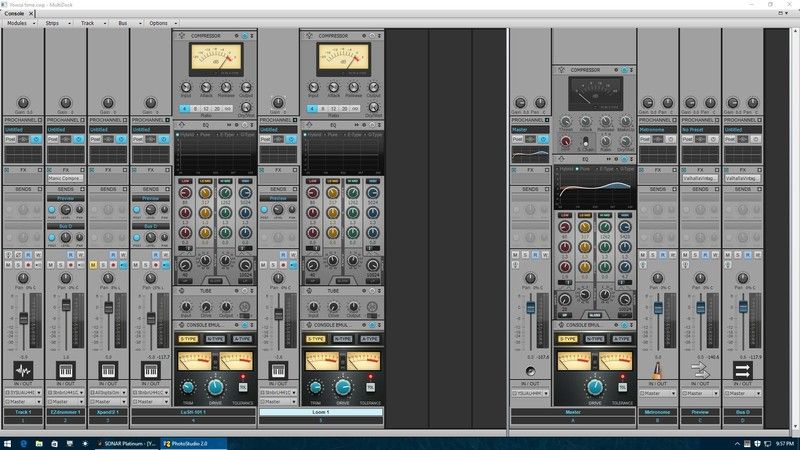
Task: Open Microsoft Edge from the taskbar
Action: coord(23,444)
